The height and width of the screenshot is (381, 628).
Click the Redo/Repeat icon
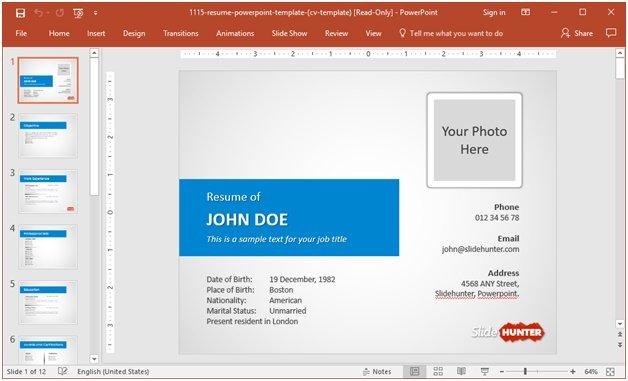(60, 13)
